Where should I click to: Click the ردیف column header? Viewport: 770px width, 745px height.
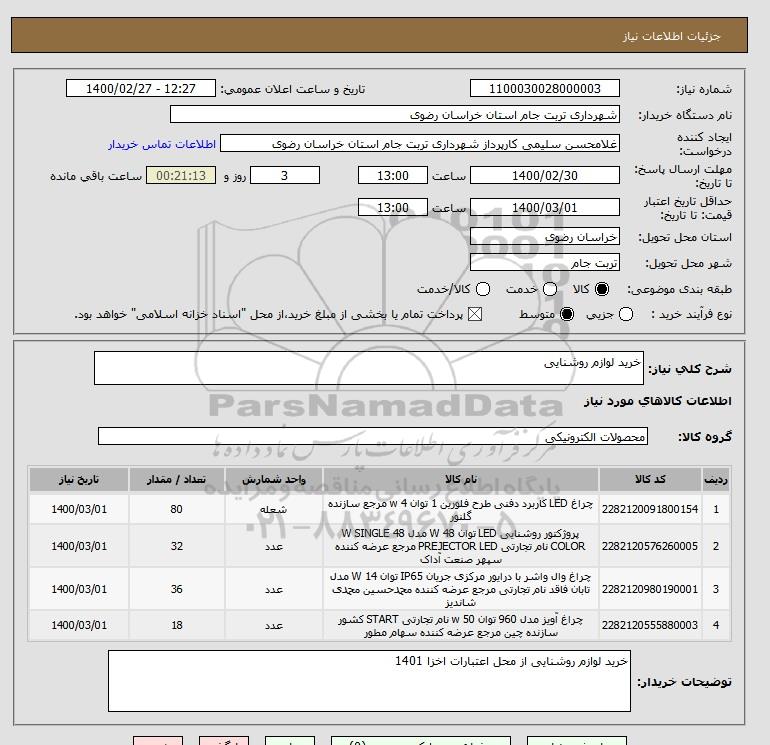[x=716, y=480]
